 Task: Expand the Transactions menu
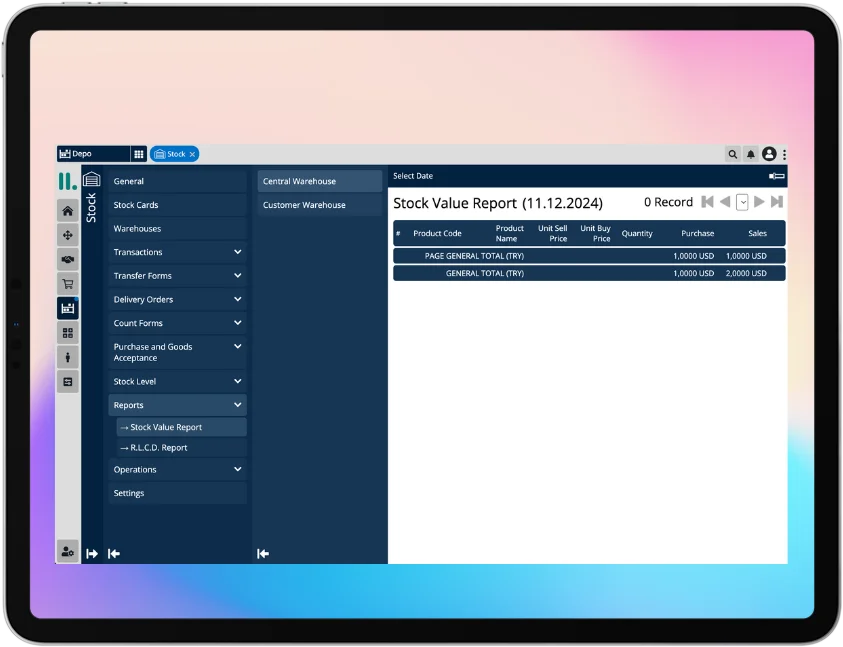pos(176,251)
